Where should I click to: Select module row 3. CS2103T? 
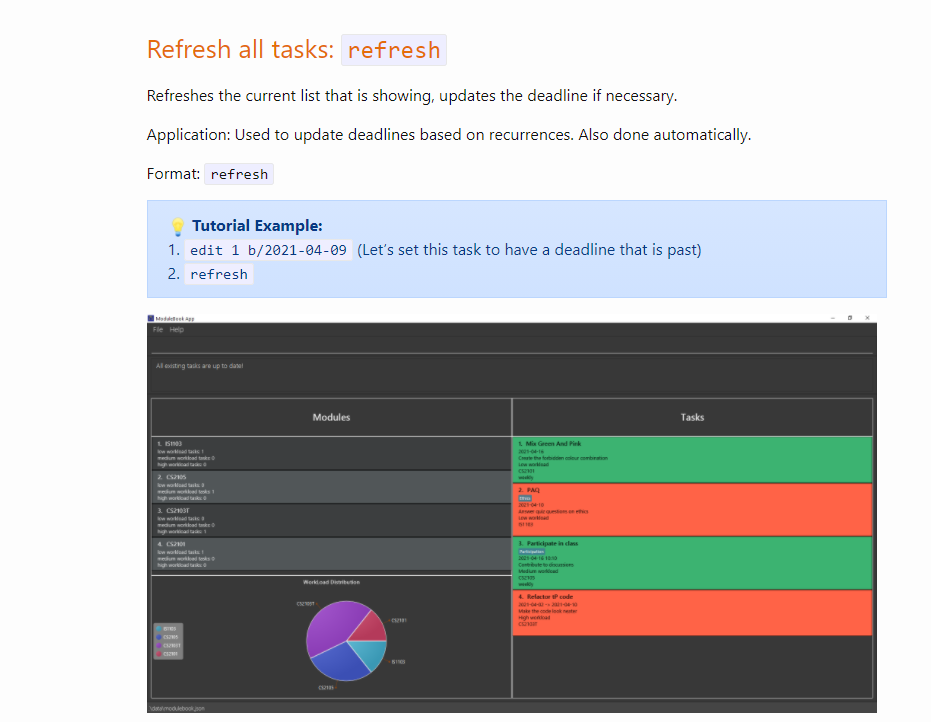click(x=331, y=521)
